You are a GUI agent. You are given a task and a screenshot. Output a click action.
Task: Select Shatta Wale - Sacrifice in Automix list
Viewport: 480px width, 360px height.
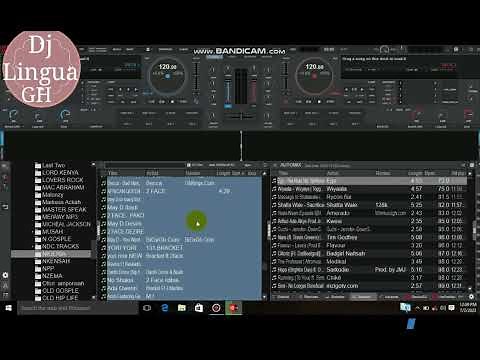pyautogui.click(x=370, y=205)
